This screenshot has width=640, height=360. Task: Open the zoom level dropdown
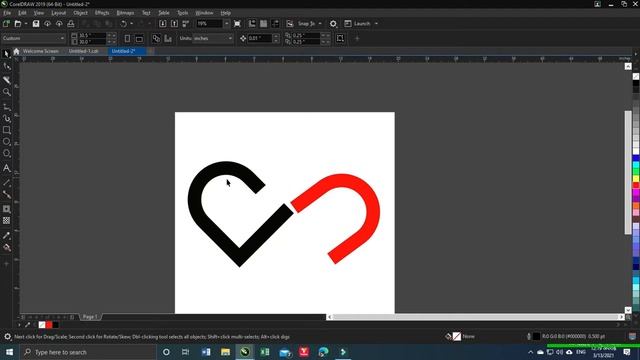click(227, 24)
